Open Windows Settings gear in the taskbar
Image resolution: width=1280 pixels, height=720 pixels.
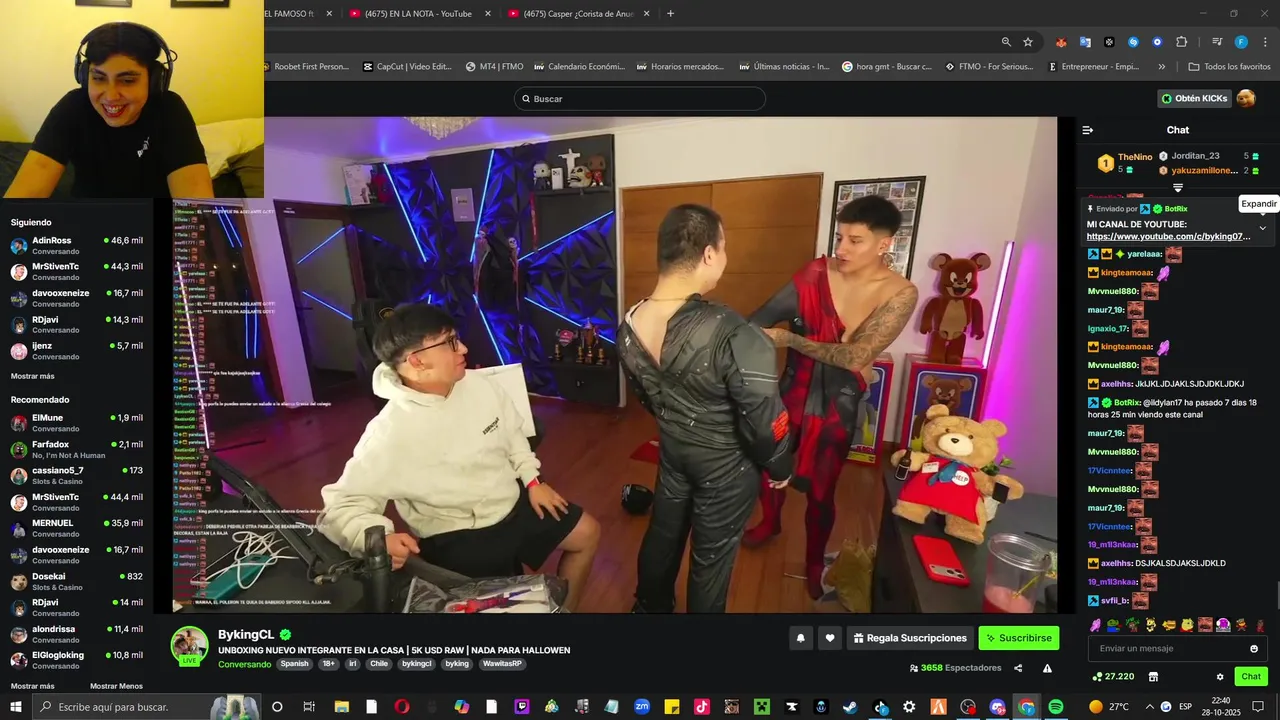[909, 707]
